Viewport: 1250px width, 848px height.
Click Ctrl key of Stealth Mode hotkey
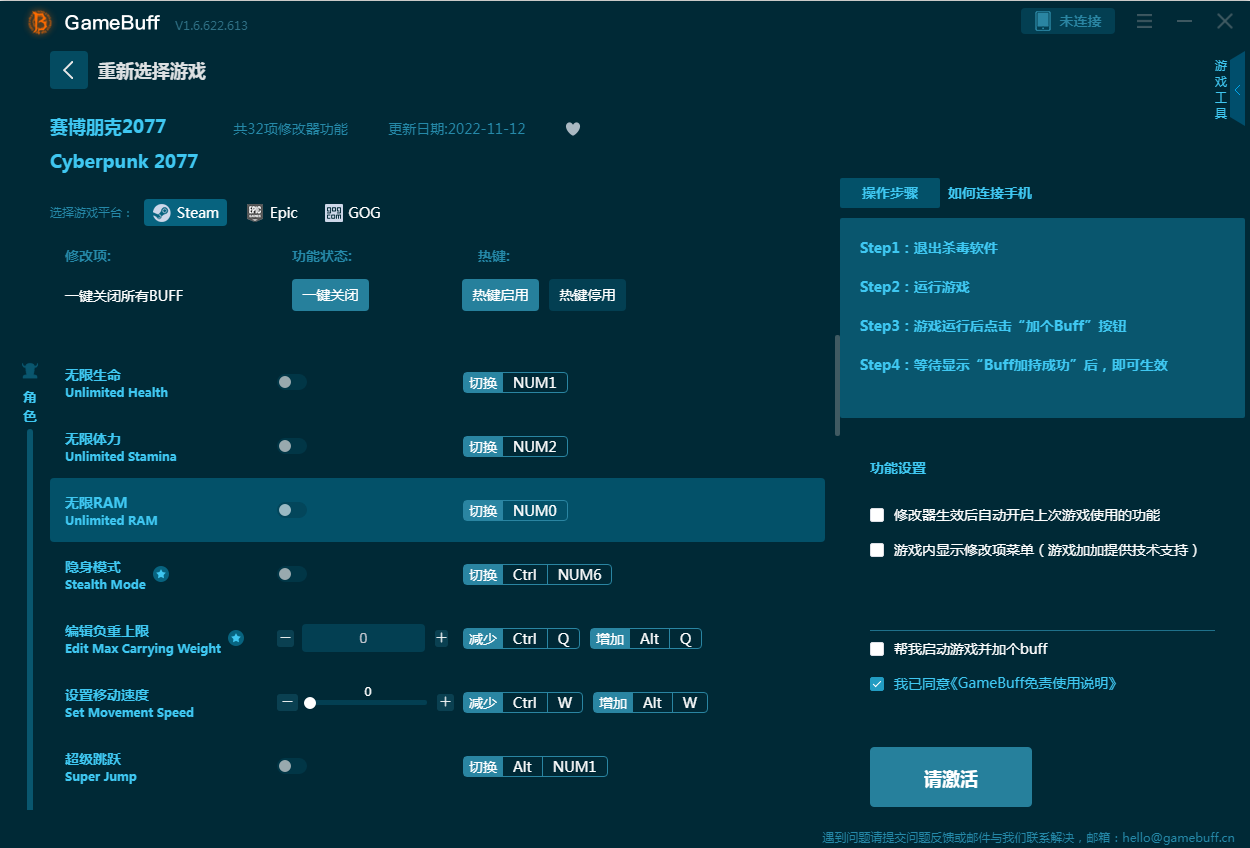click(525, 574)
